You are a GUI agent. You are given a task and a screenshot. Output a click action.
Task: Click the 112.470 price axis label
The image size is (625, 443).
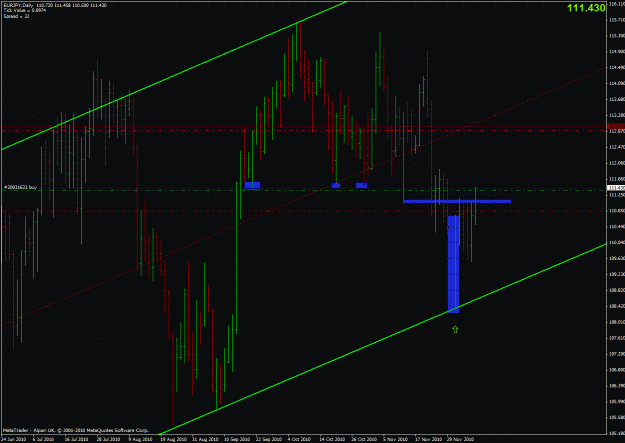(617, 147)
